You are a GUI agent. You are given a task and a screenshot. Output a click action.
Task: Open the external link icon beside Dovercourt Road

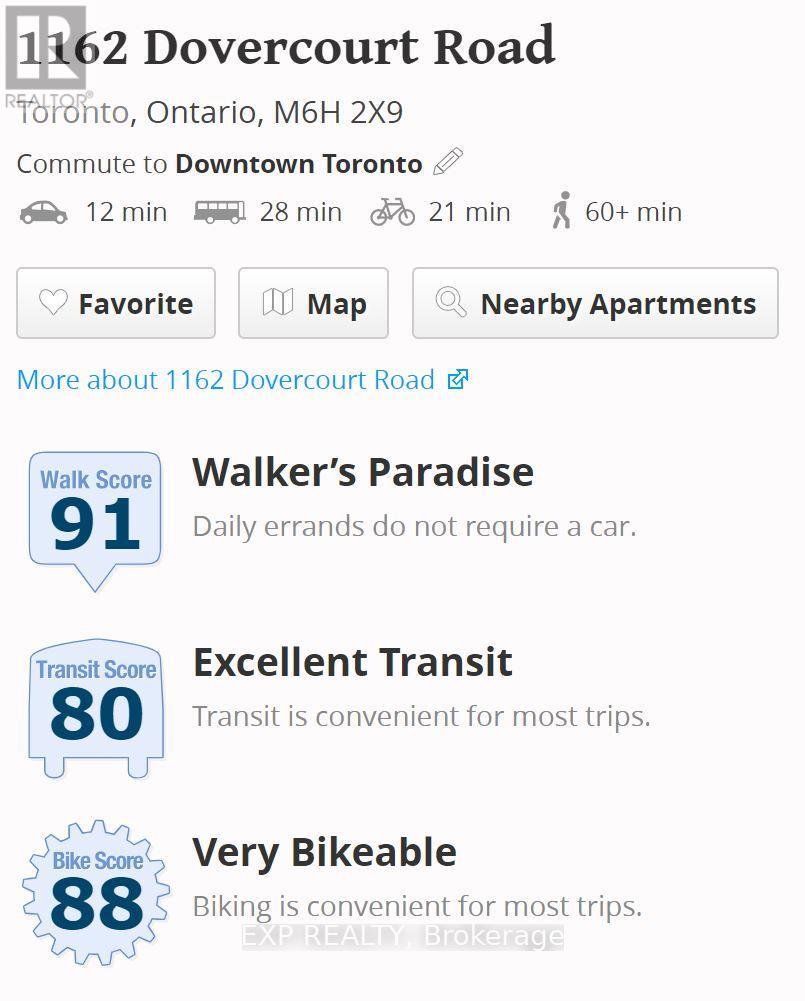click(458, 379)
